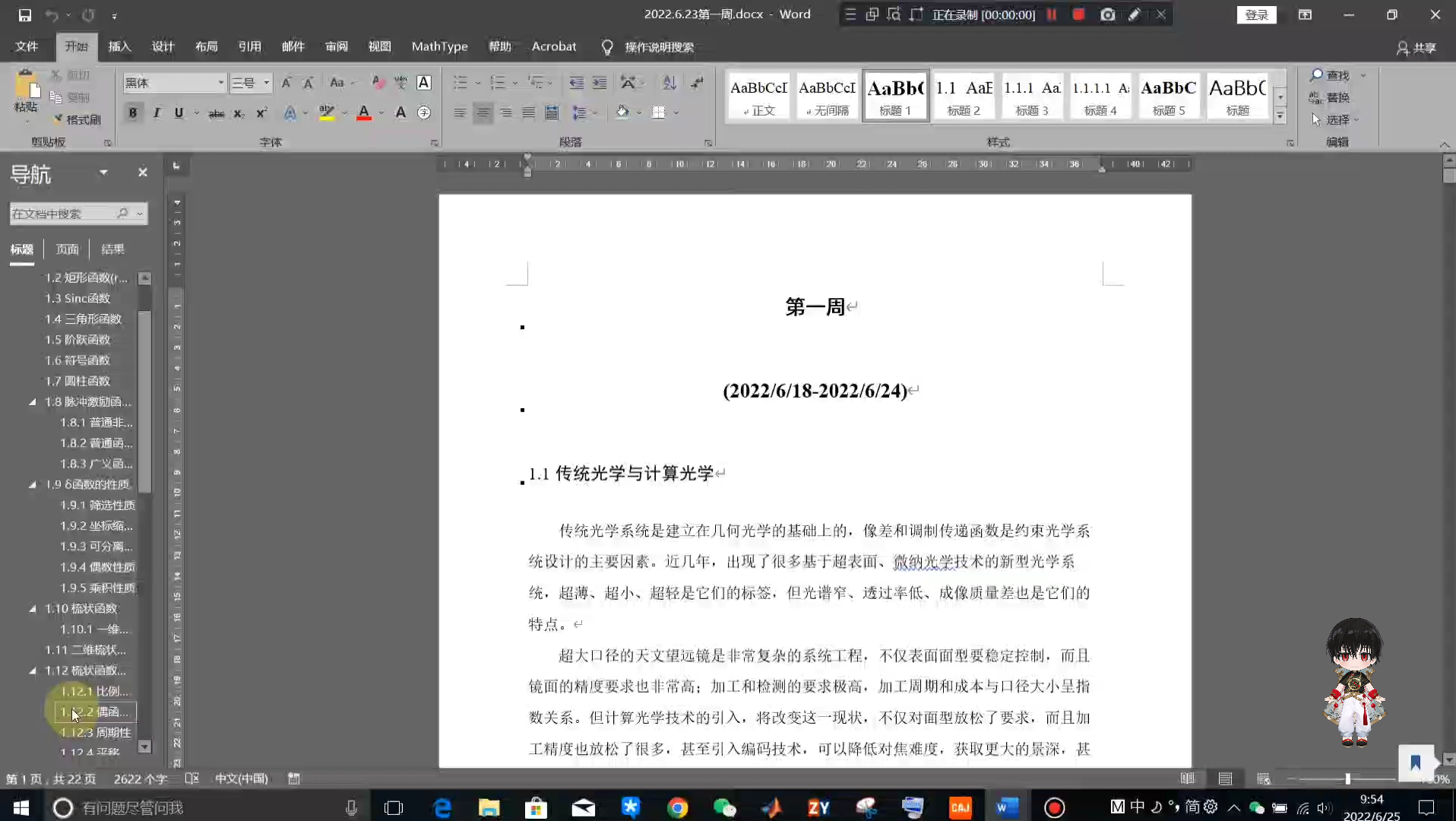Open the font size dropdown
Screen dimensions: 1456x821
pos(266,82)
